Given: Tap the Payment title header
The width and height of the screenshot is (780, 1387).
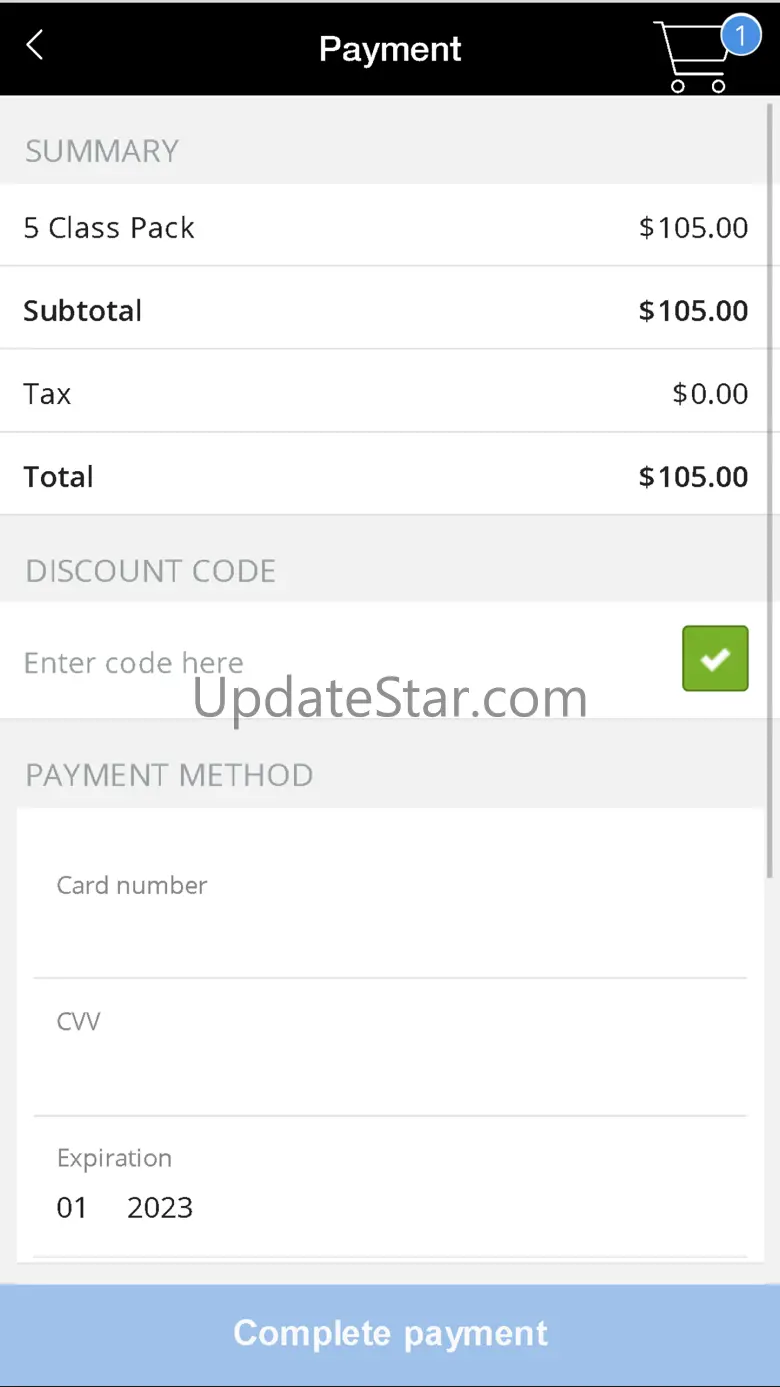Looking at the screenshot, I should click(x=390, y=48).
